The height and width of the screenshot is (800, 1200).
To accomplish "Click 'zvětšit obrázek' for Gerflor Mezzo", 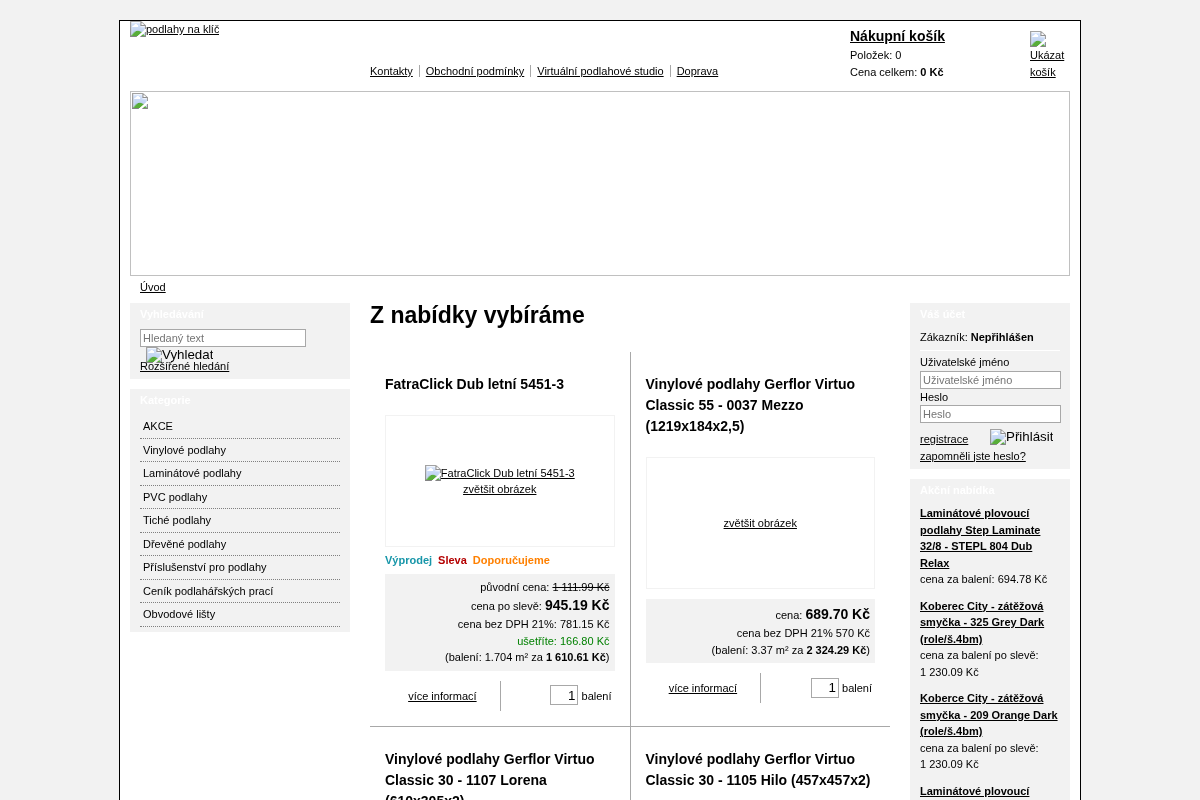I will point(760,523).
